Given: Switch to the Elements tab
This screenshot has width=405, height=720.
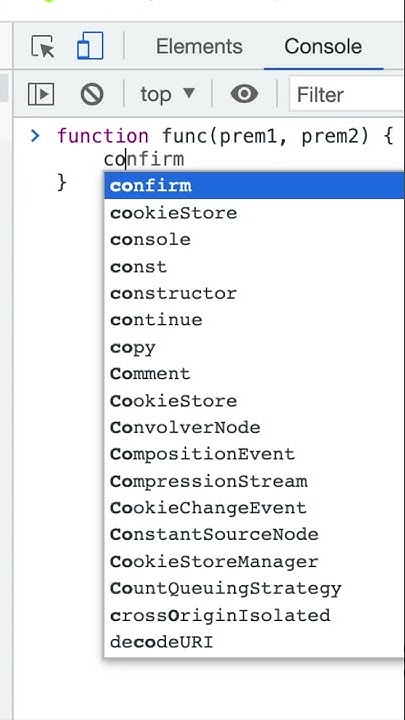Looking at the screenshot, I should coord(199,46).
